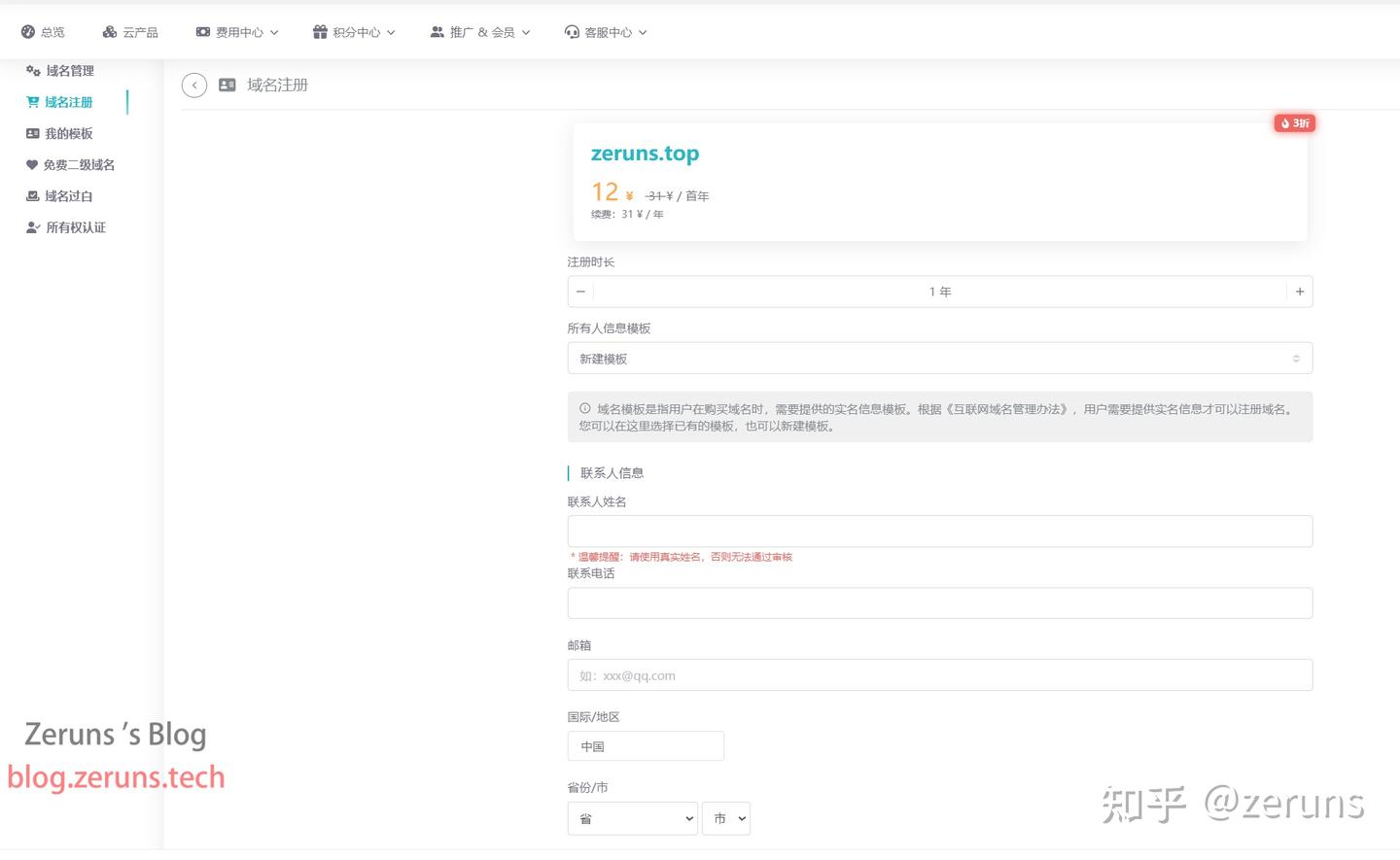The image size is (1400, 860).
Task: Click the 续费: 31 ¥ / 年 renewal text
Action: [627, 215]
